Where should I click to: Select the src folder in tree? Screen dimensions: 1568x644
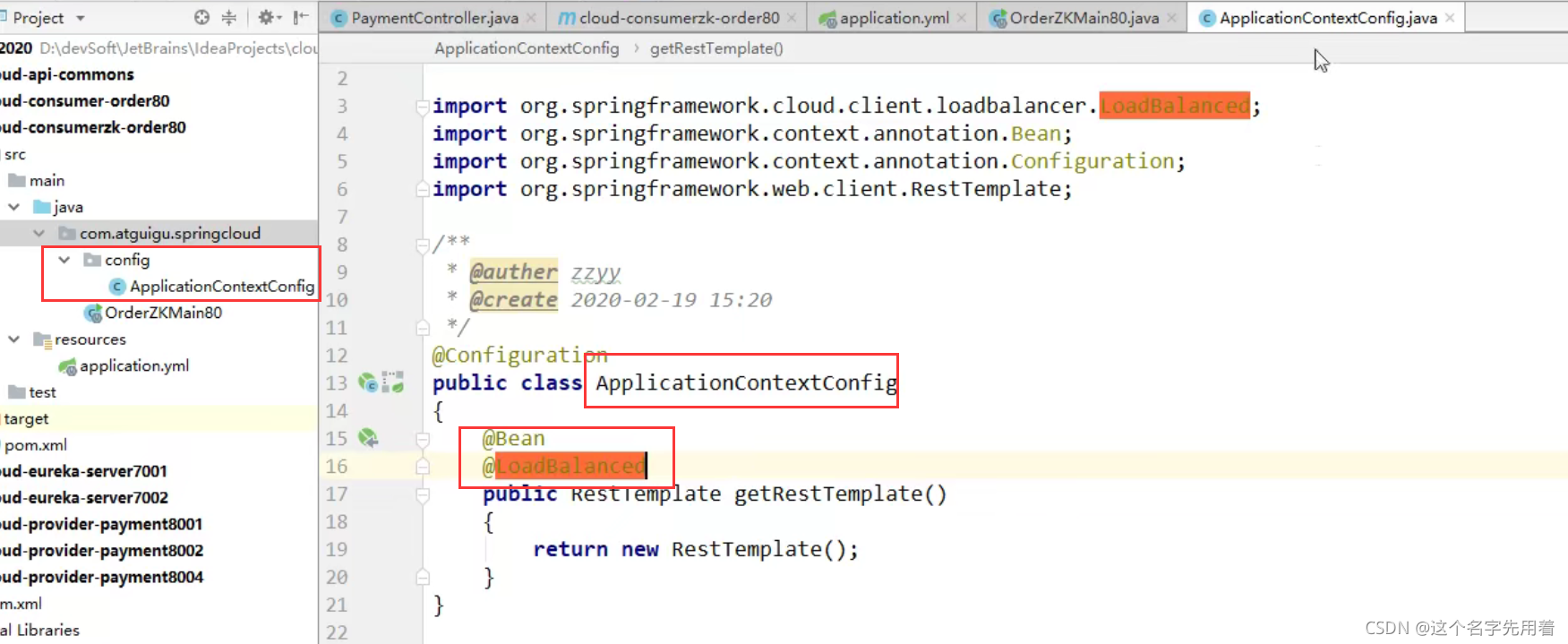(15, 154)
